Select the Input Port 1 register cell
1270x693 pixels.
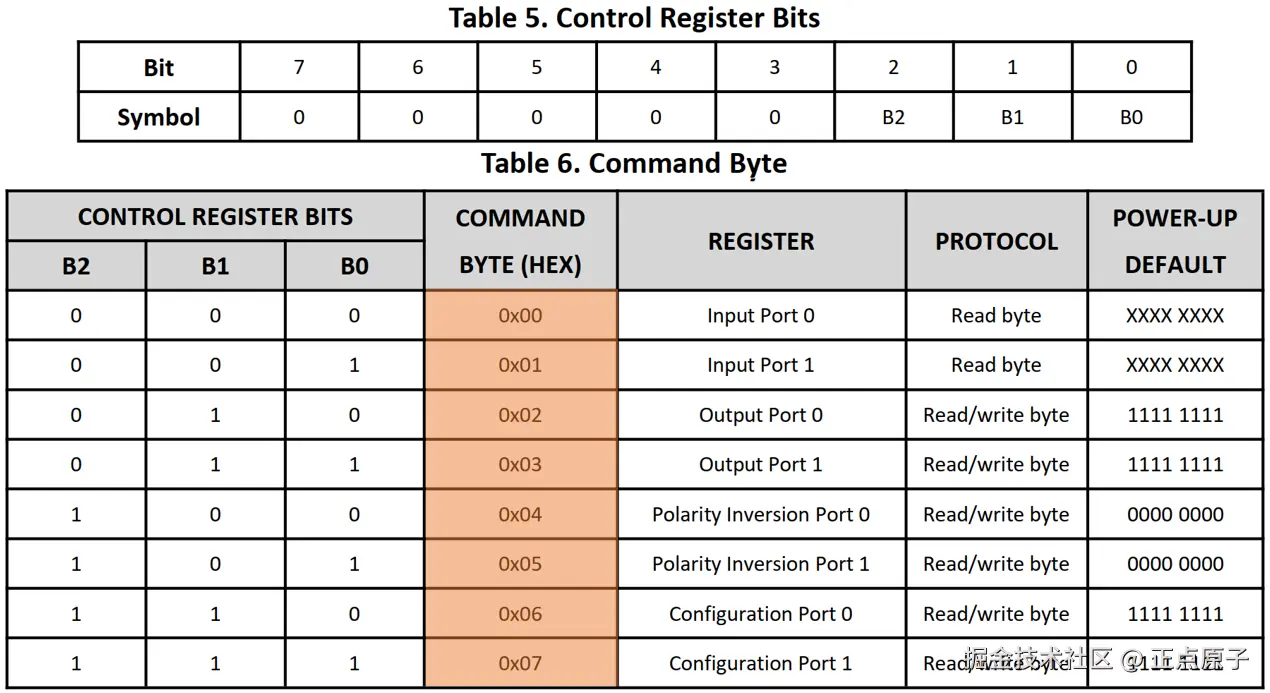click(761, 365)
